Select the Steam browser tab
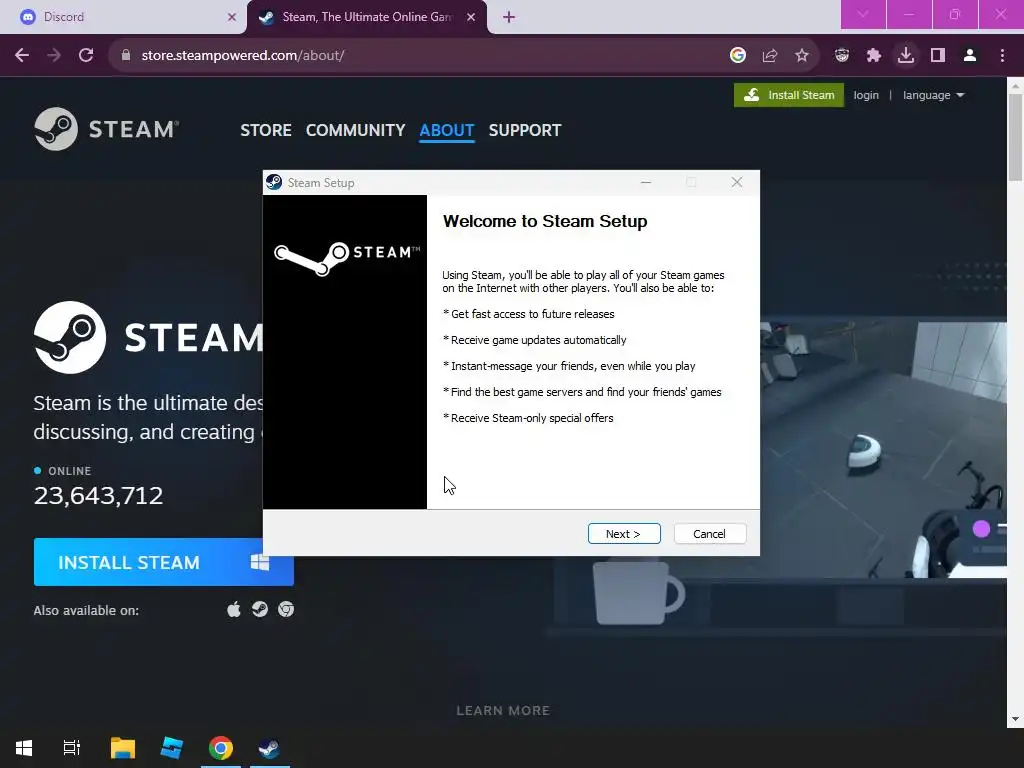 366,17
